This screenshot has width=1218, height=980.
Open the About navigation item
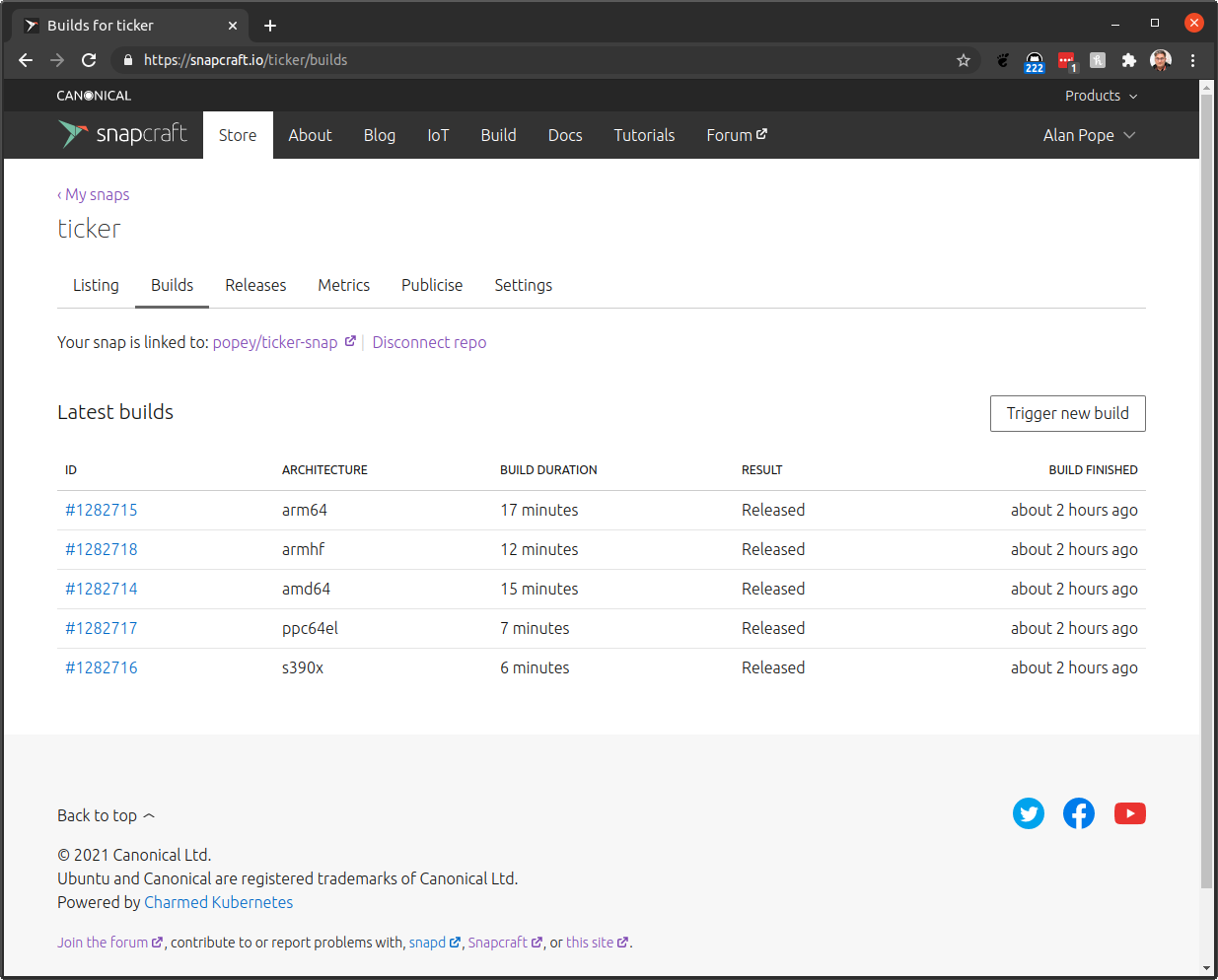310,135
